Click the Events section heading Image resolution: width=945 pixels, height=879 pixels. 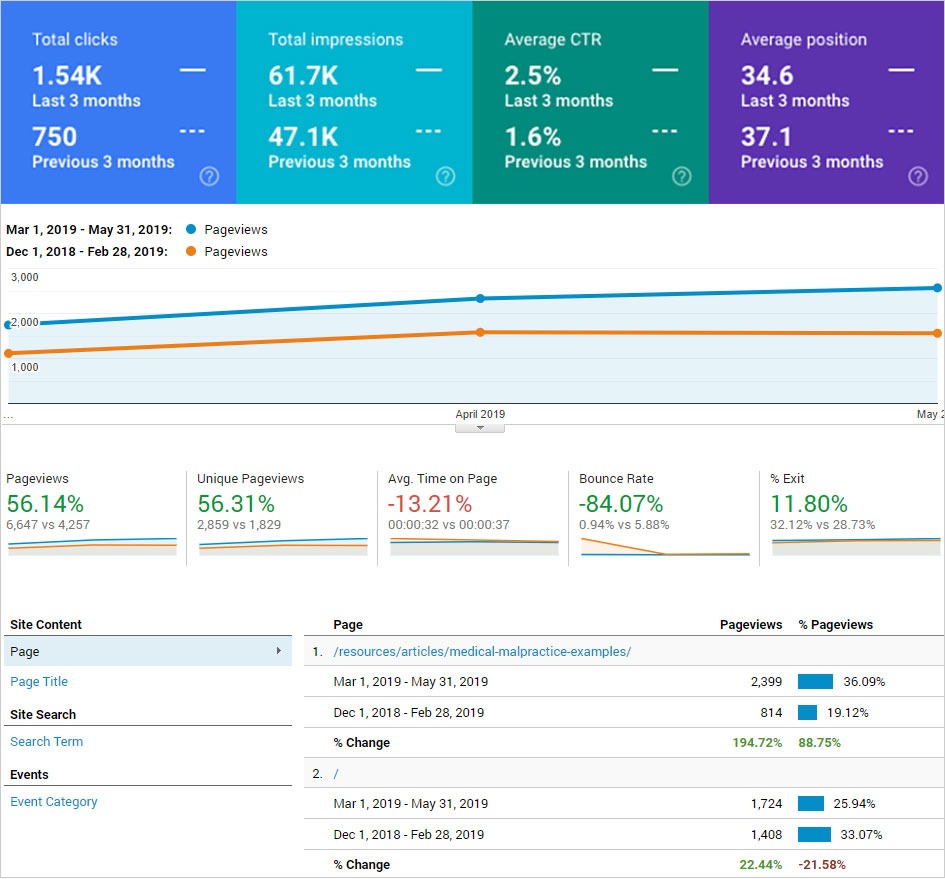[x=29, y=775]
